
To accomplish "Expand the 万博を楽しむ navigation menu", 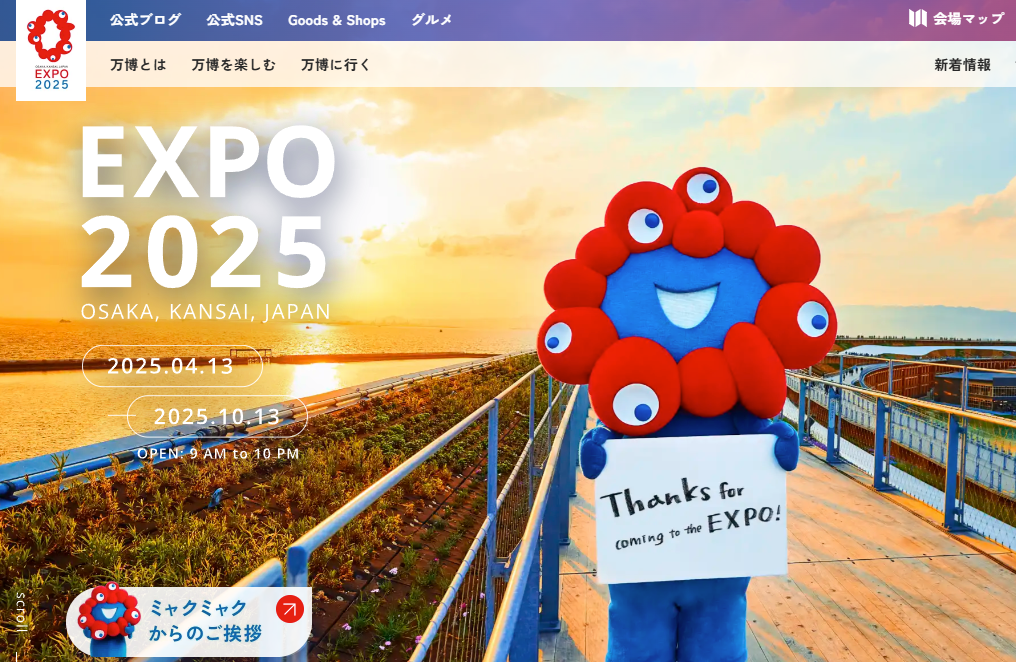I will pos(233,65).
